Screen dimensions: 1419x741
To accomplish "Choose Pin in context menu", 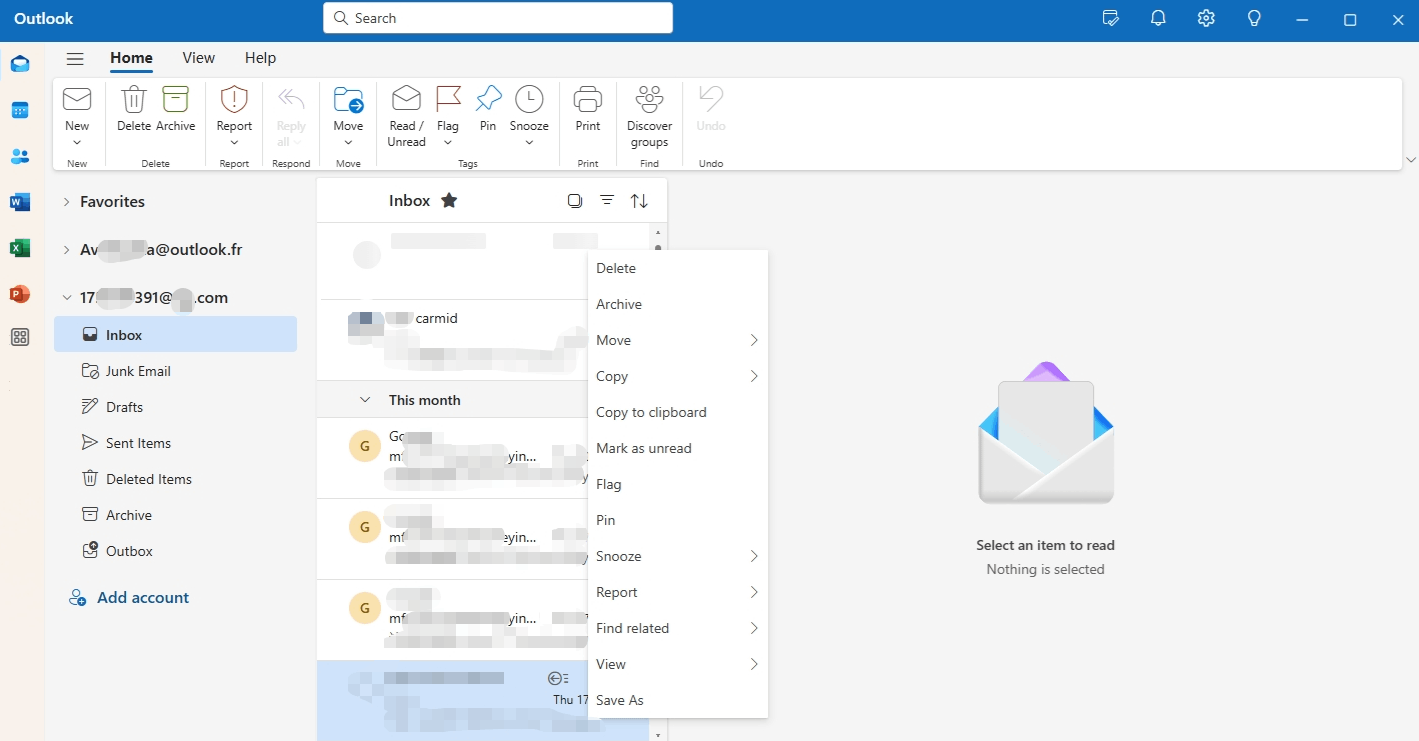I will pos(678,520).
